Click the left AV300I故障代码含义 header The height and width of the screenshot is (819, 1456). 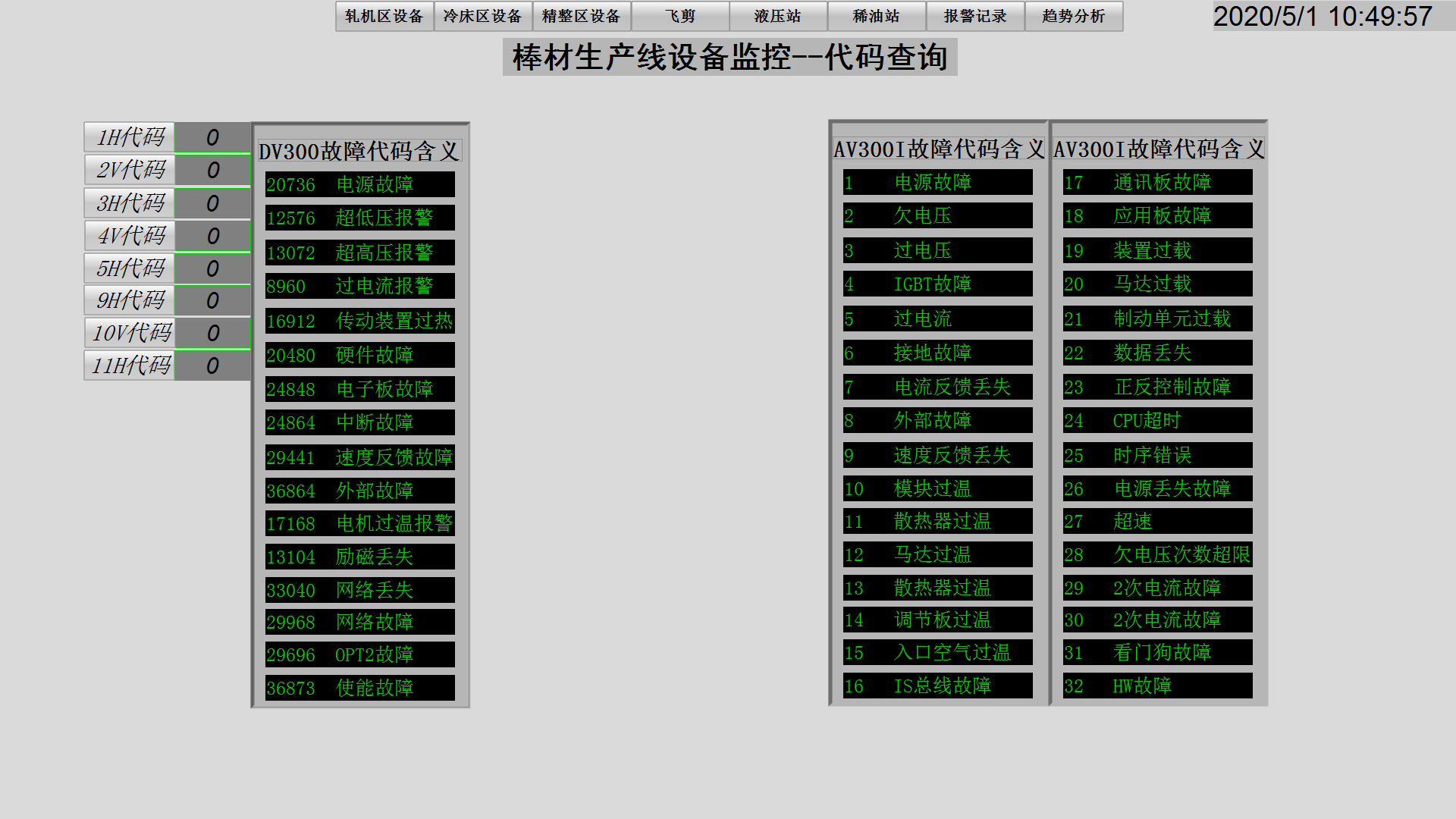point(937,149)
